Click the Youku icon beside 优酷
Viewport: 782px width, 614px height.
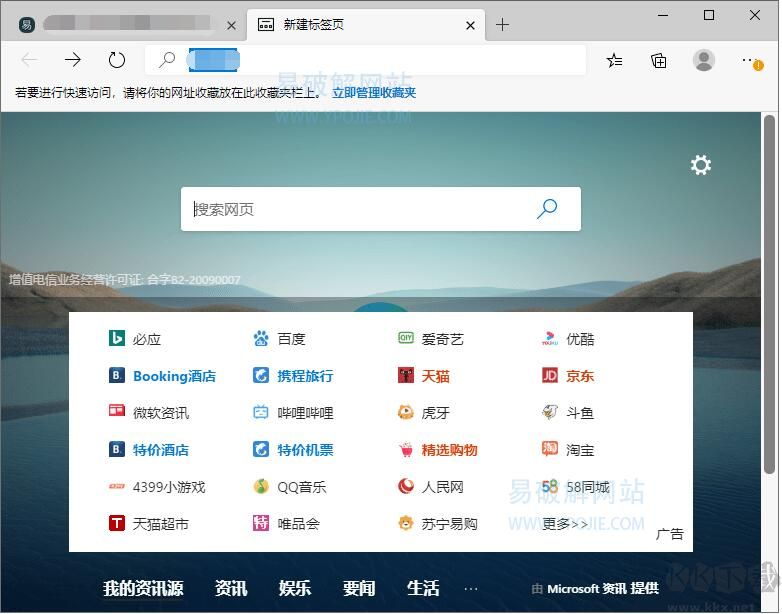(x=550, y=338)
